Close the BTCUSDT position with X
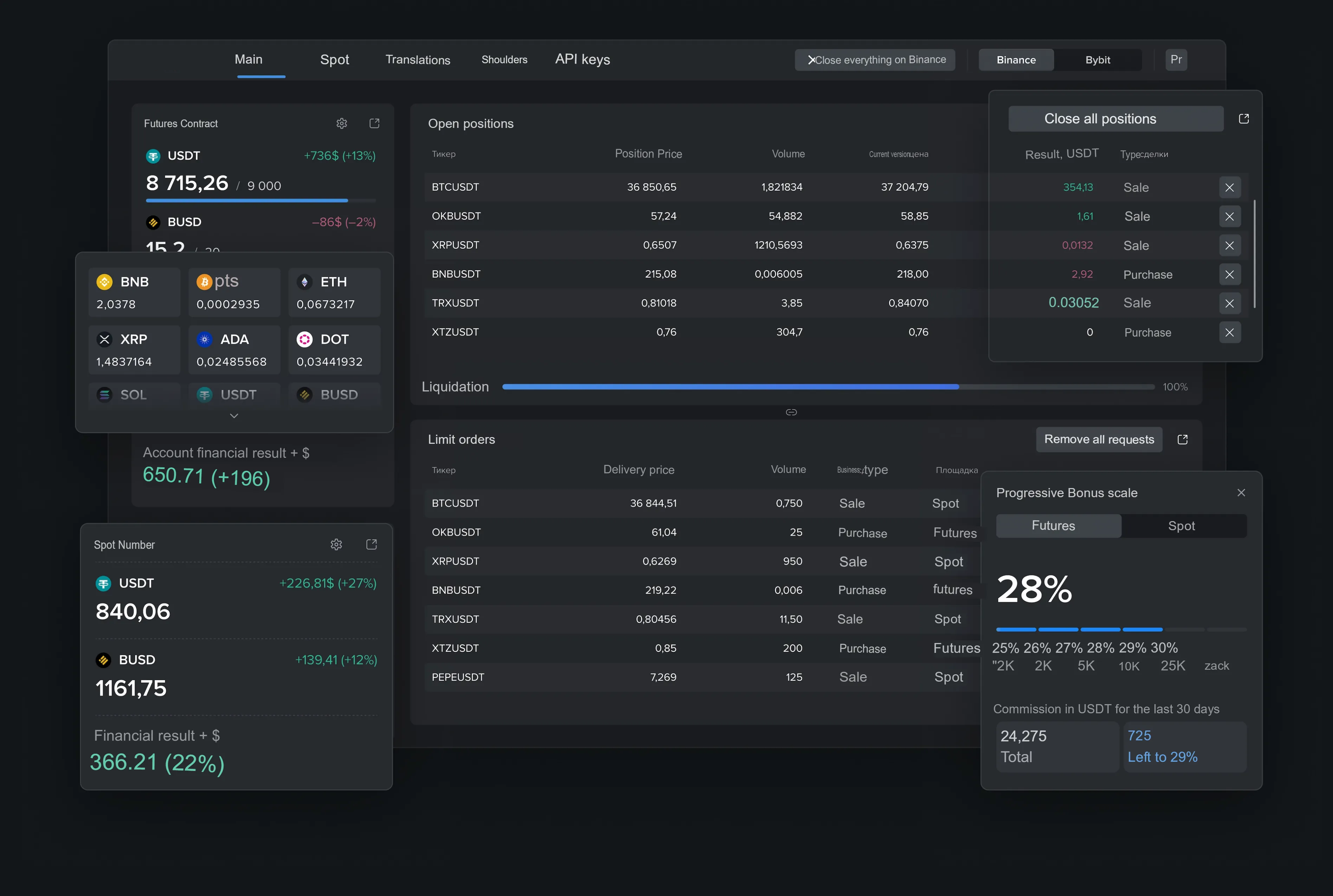1333x896 pixels. point(1230,187)
